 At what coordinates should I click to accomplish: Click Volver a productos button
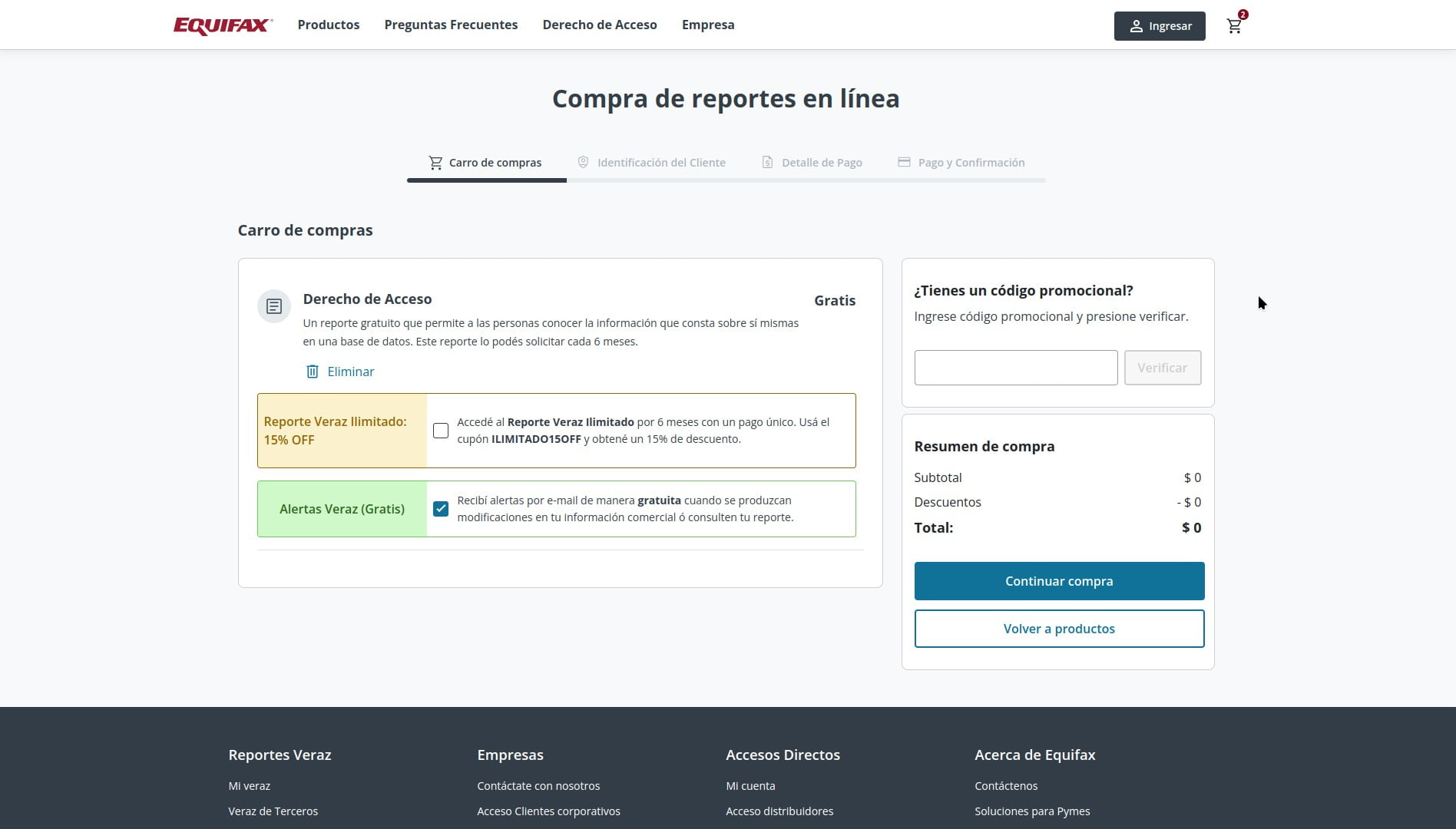(x=1059, y=629)
